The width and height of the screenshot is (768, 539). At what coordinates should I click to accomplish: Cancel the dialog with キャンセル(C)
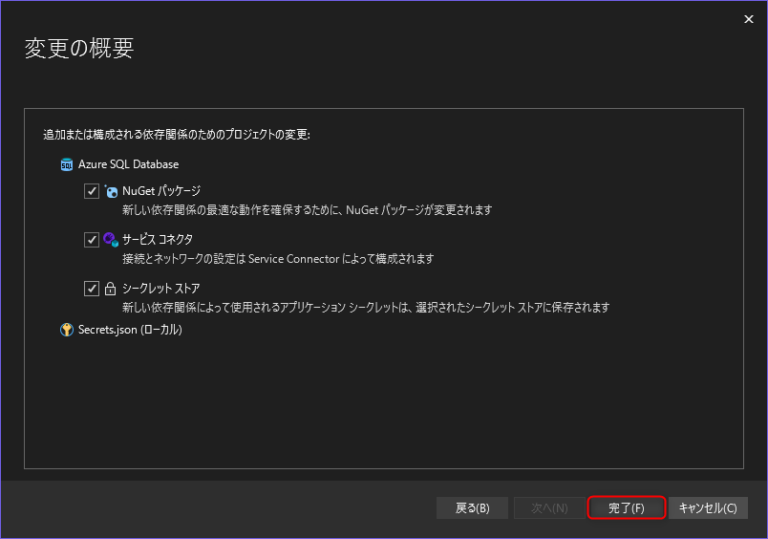click(707, 508)
